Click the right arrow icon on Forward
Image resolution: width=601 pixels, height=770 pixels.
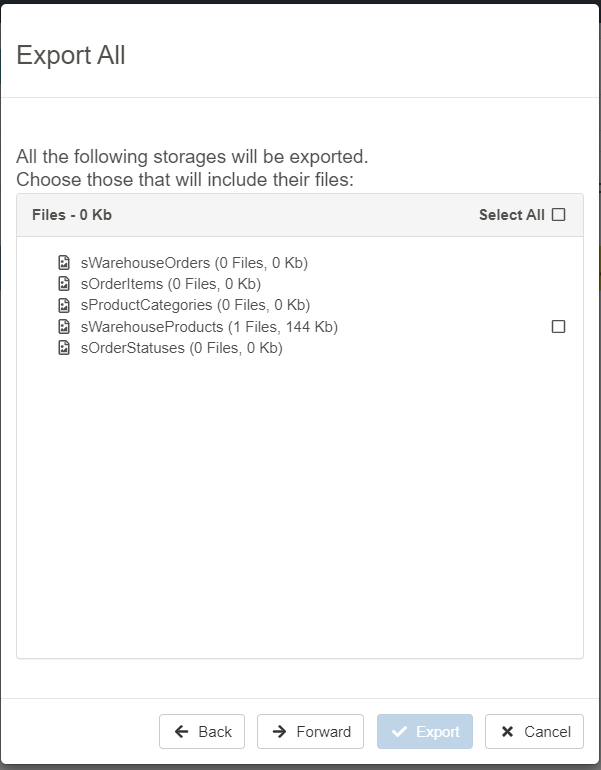pos(280,732)
